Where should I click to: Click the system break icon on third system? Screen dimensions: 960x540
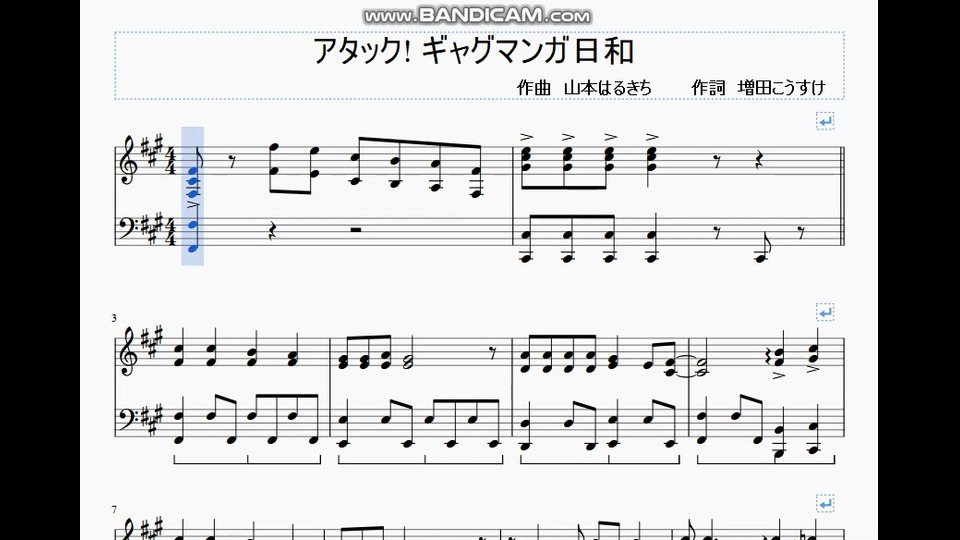click(x=825, y=504)
